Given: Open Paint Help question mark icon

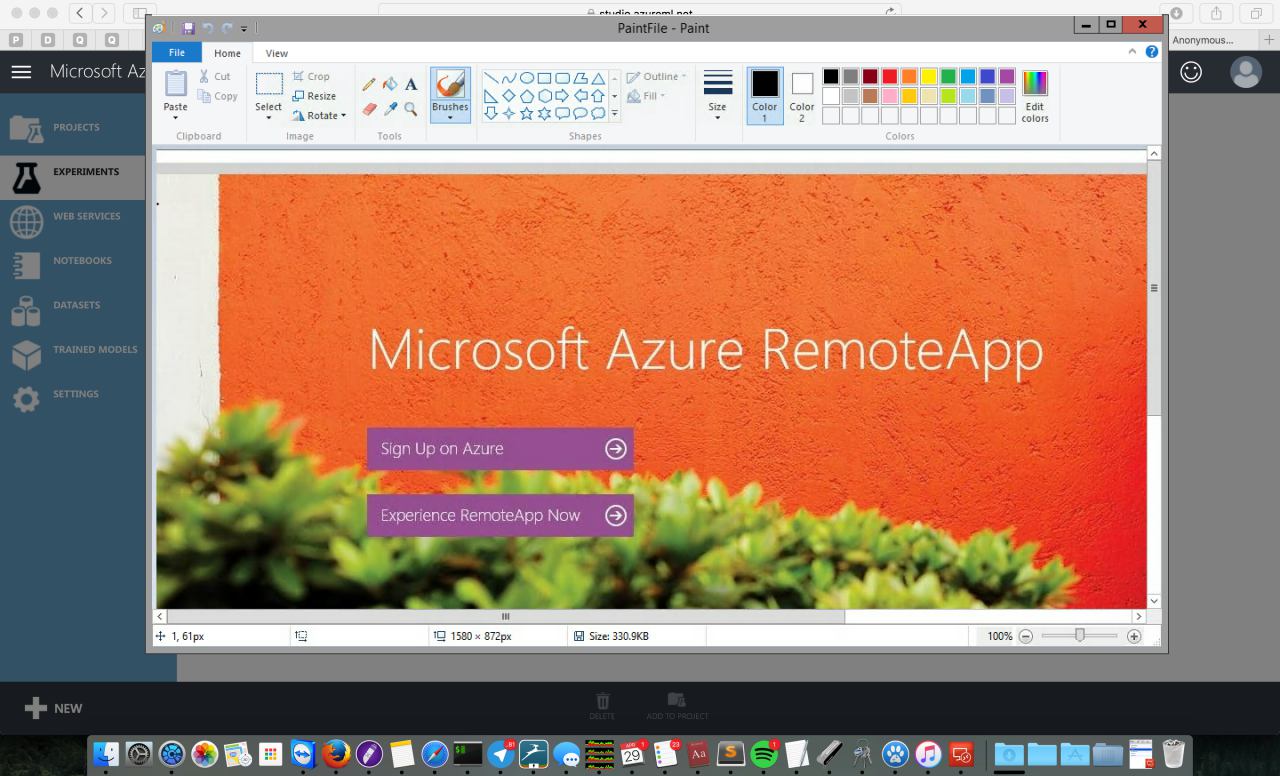Looking at the screenshot, I should point(1152,52).
